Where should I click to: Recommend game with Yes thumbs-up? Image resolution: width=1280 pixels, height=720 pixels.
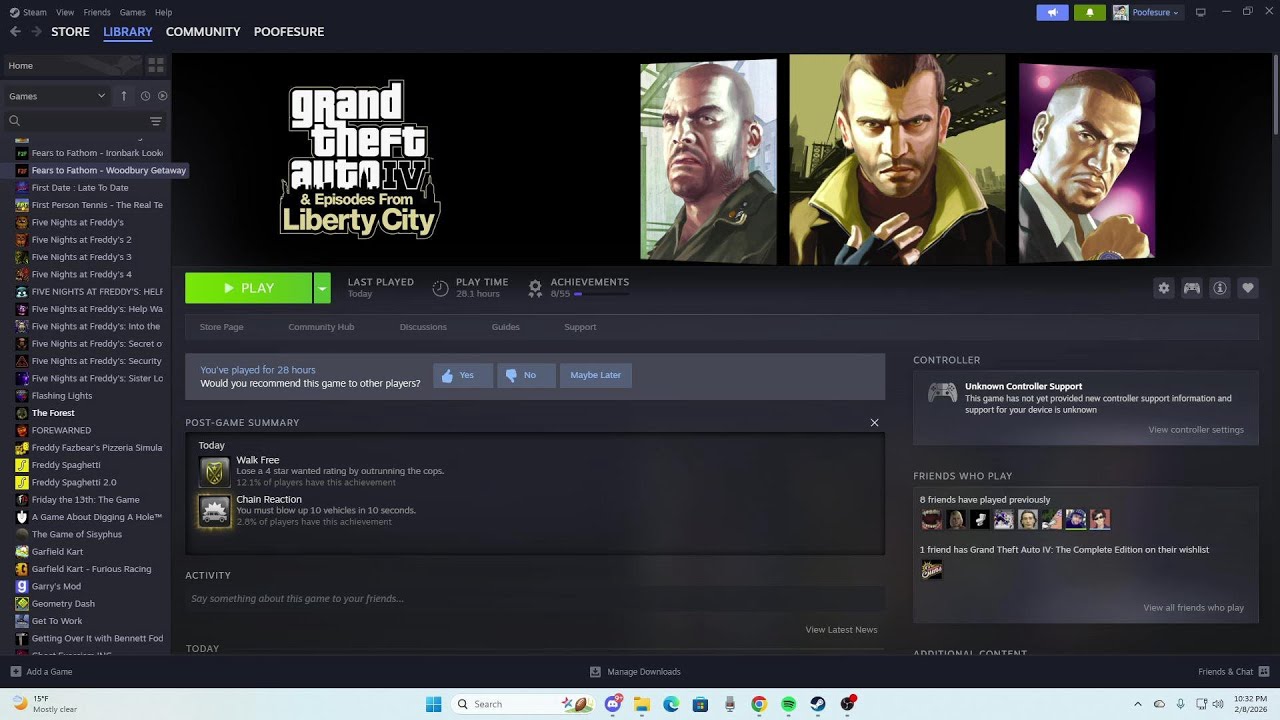coord(463,375)
